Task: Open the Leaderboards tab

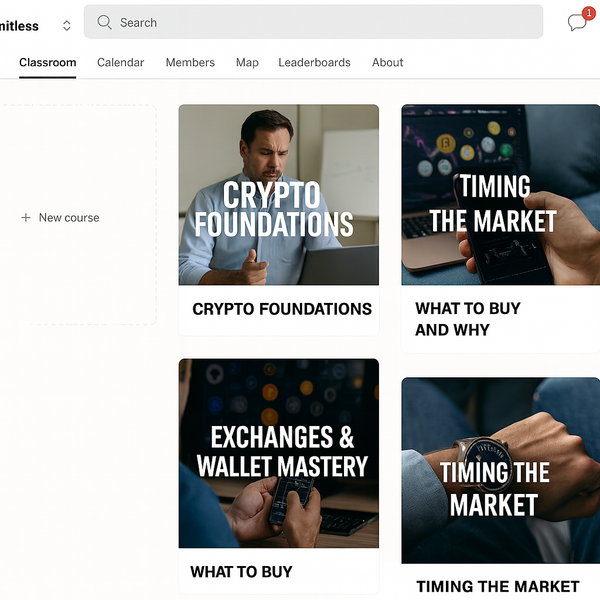Action: pyautogui.click(x=314, y=62)
